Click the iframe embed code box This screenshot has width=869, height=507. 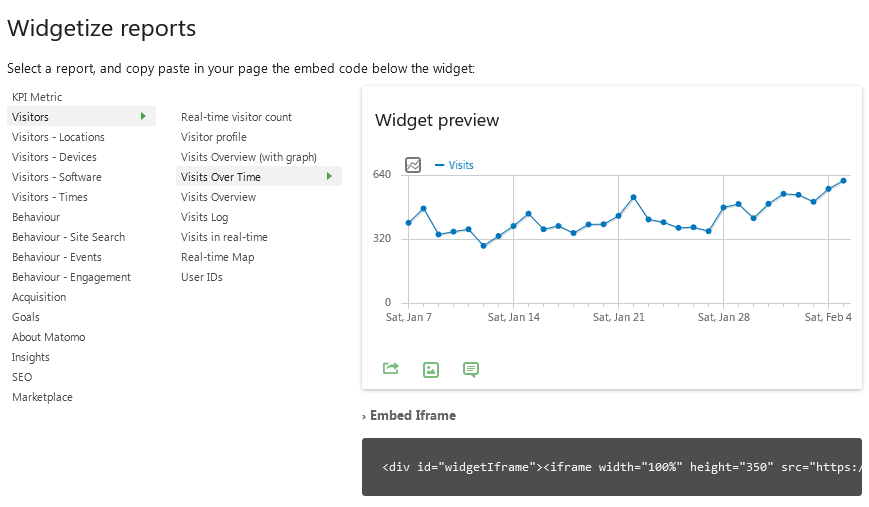(611, 466)
